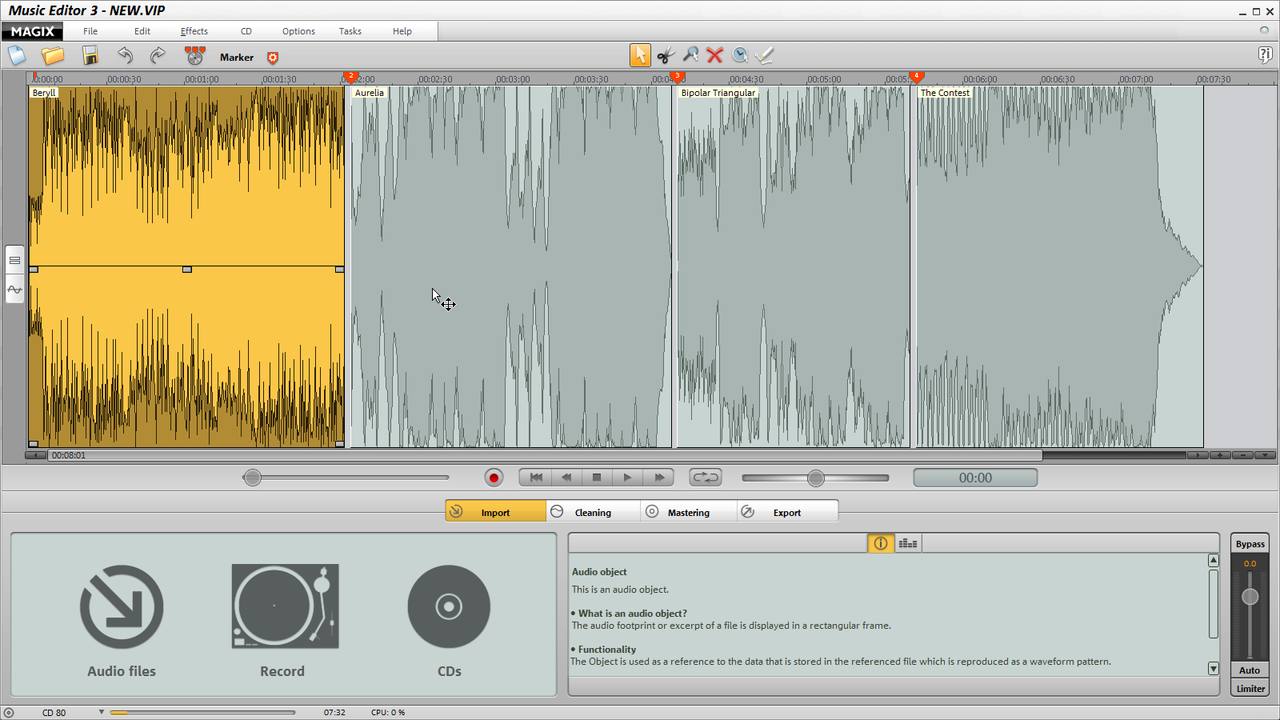
Task: Toggle the Auto button
Action: coord(1250,670)
